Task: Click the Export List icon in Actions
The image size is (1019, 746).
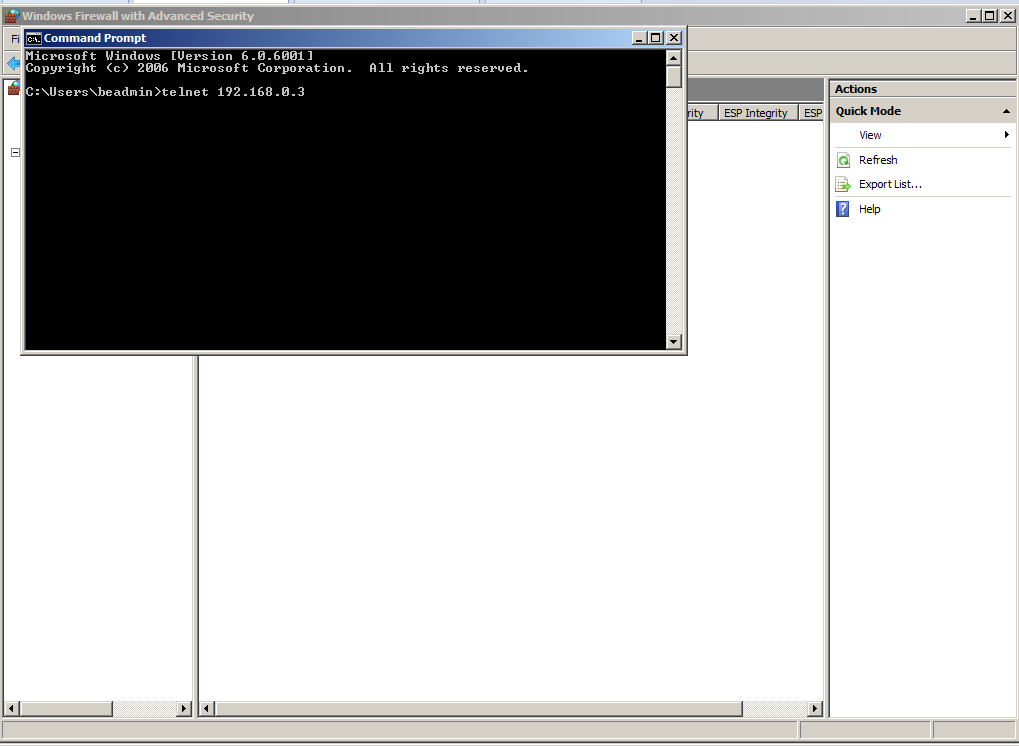Action: tap(843, 185)
